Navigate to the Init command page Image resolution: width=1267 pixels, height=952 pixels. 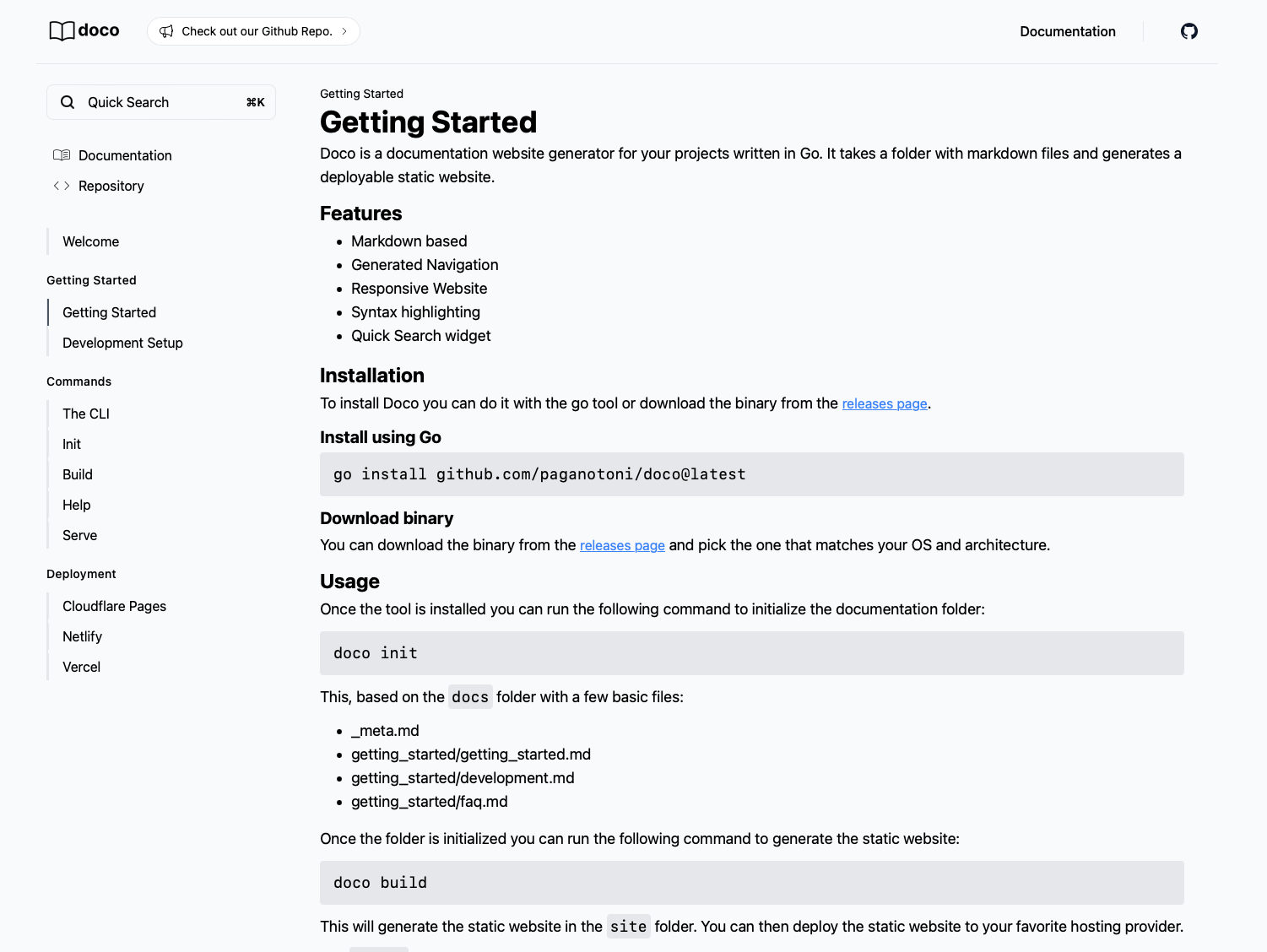click(72, 444)
